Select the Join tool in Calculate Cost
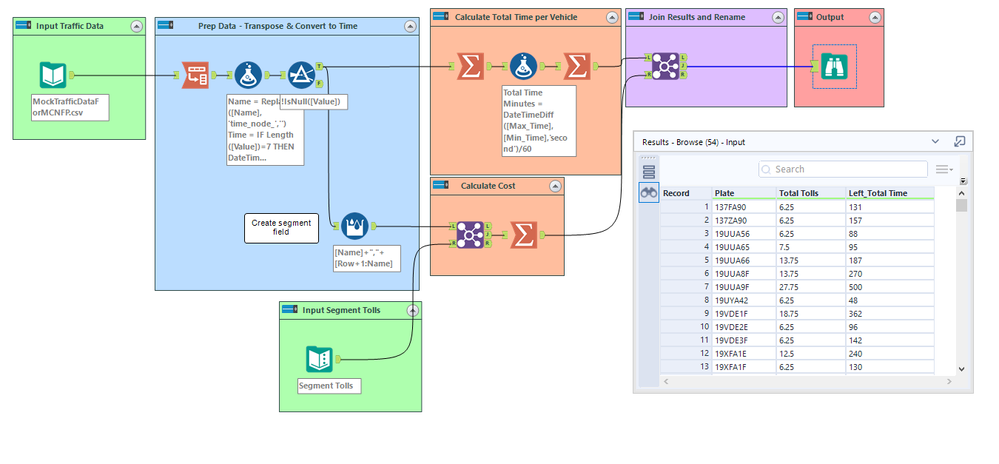999x464 pixels. 470,235
